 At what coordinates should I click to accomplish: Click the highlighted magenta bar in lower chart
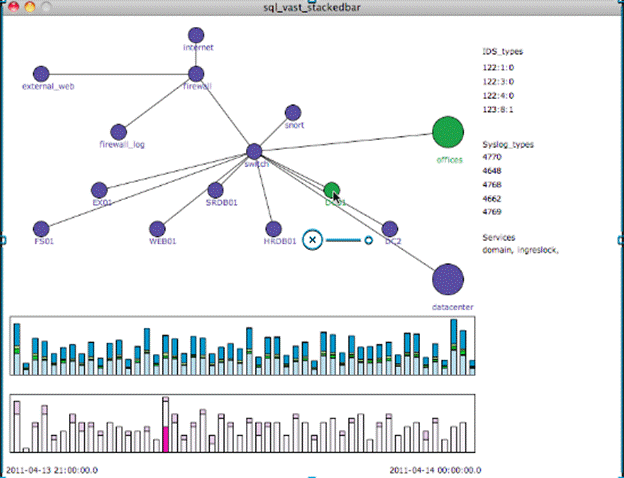click(165, 438)
